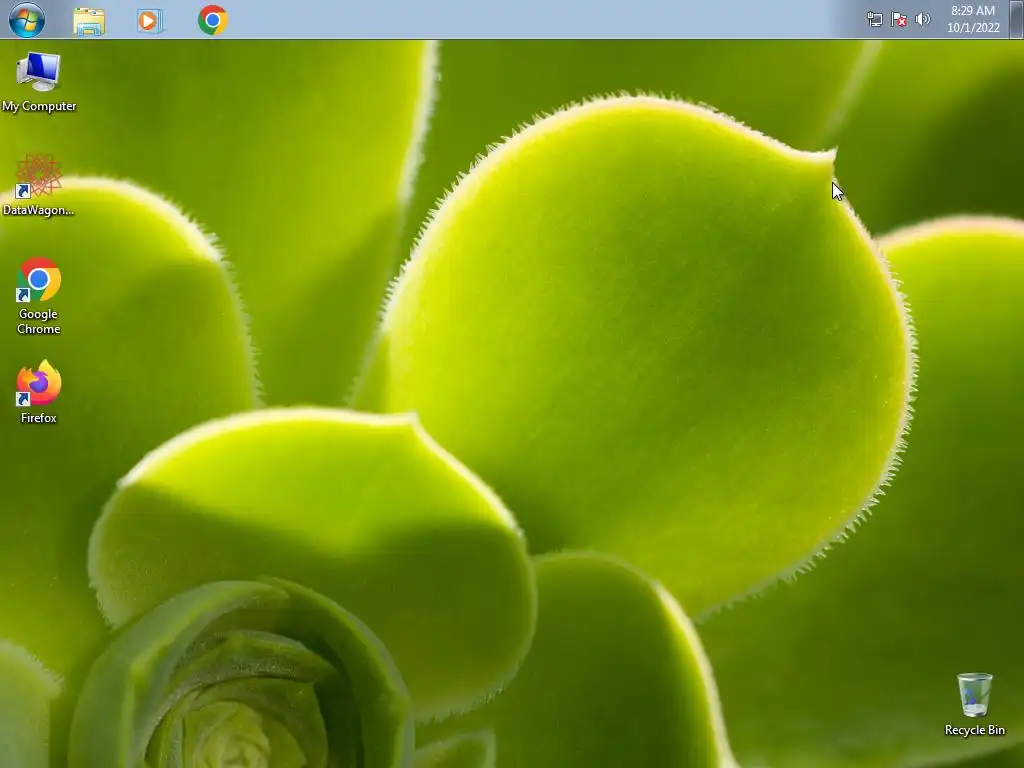Launch Windows Media Player from taskbar

click(x=150, y=21)
